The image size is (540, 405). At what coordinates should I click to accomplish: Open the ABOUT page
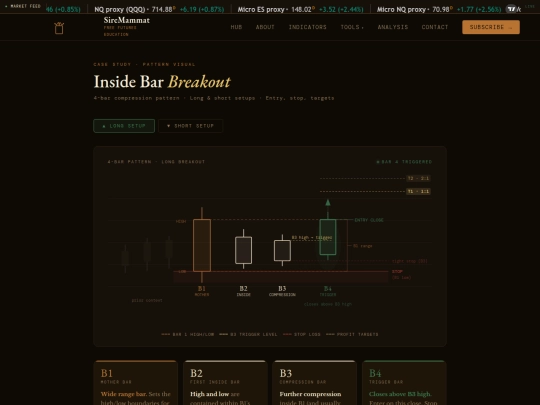click(265, 27)
